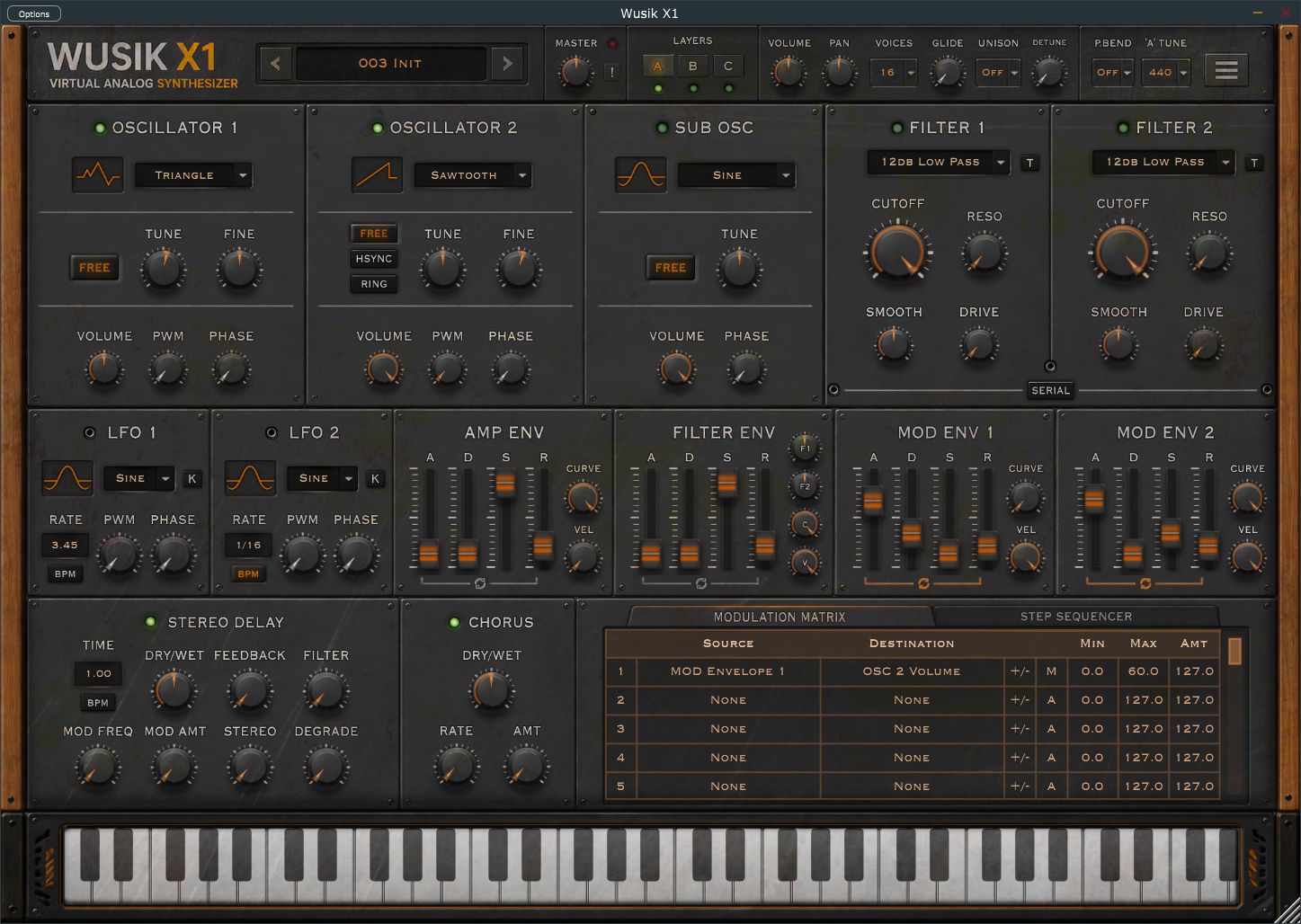Open Filter 2 12dB Low Pass dropdown
This screenshot has height=924, width=1301.
click(x=1164, y=162)
